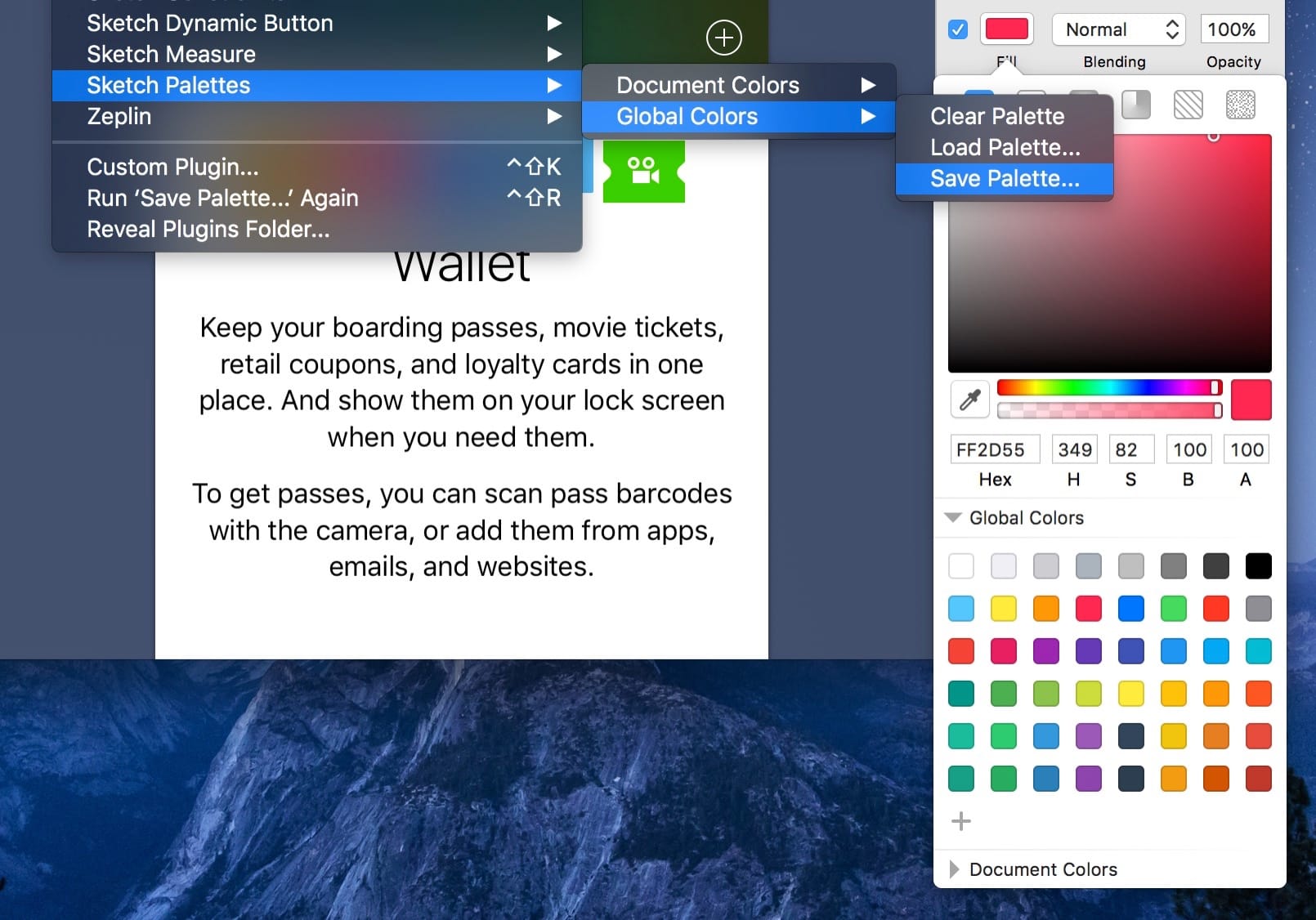The image size is (1316, 920).
Task: Choose Save Palette... option
Action: pyautogui.click(x=1005, y=178)
